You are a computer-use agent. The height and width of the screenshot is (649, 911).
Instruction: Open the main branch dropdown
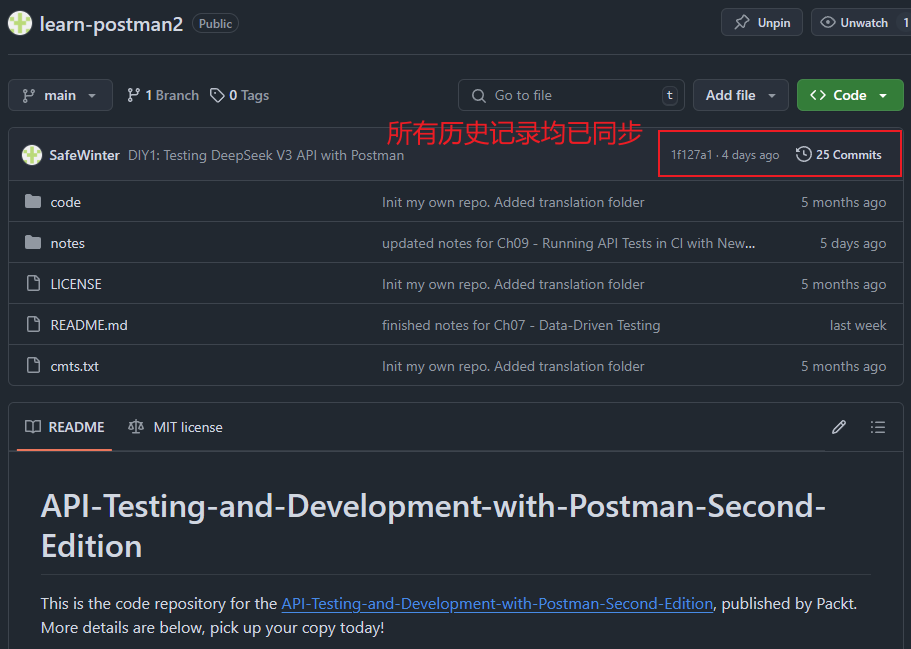point(60,95)
